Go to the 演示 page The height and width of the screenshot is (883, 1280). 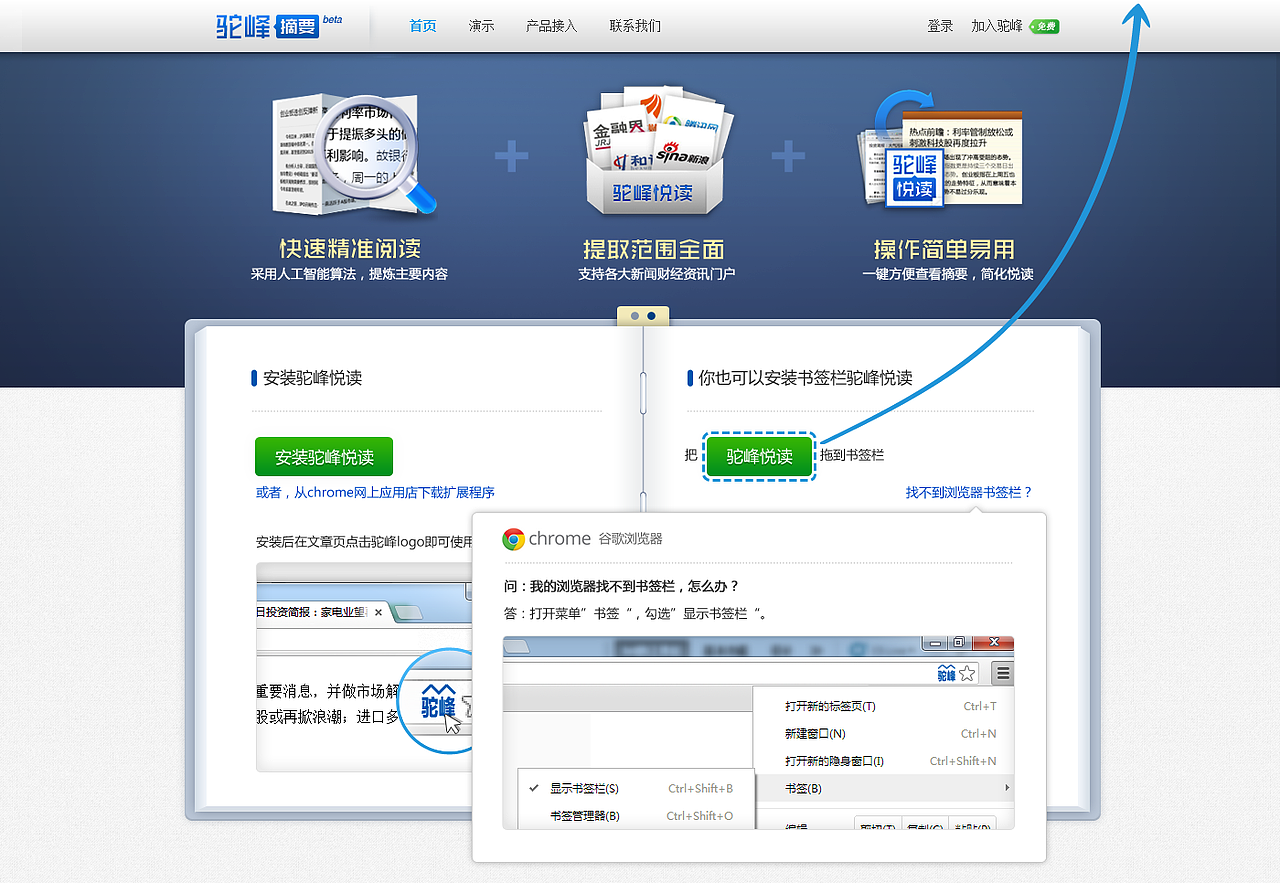tap(482, 26)
